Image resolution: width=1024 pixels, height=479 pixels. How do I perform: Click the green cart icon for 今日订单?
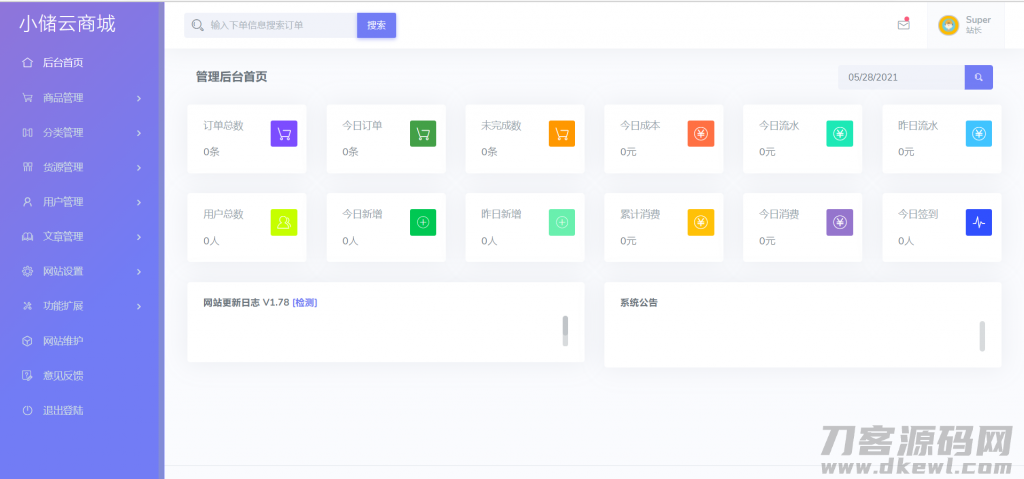click(423, 133)
